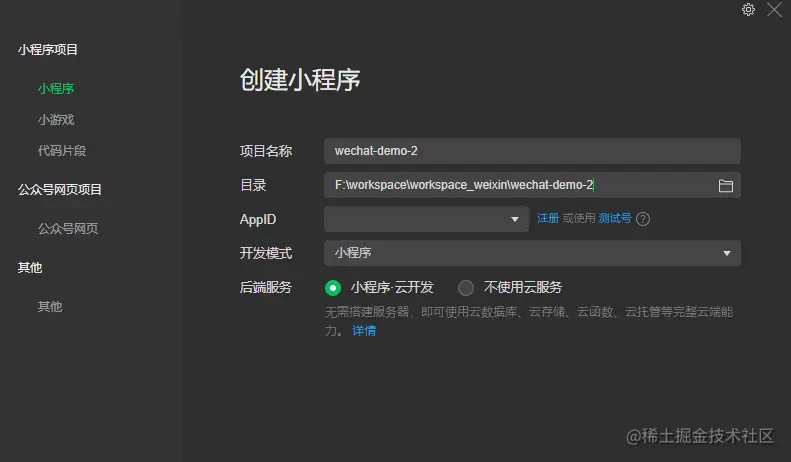Select 小程序 in the left sidebar
The image size is (791, 462).
point(56,89)
